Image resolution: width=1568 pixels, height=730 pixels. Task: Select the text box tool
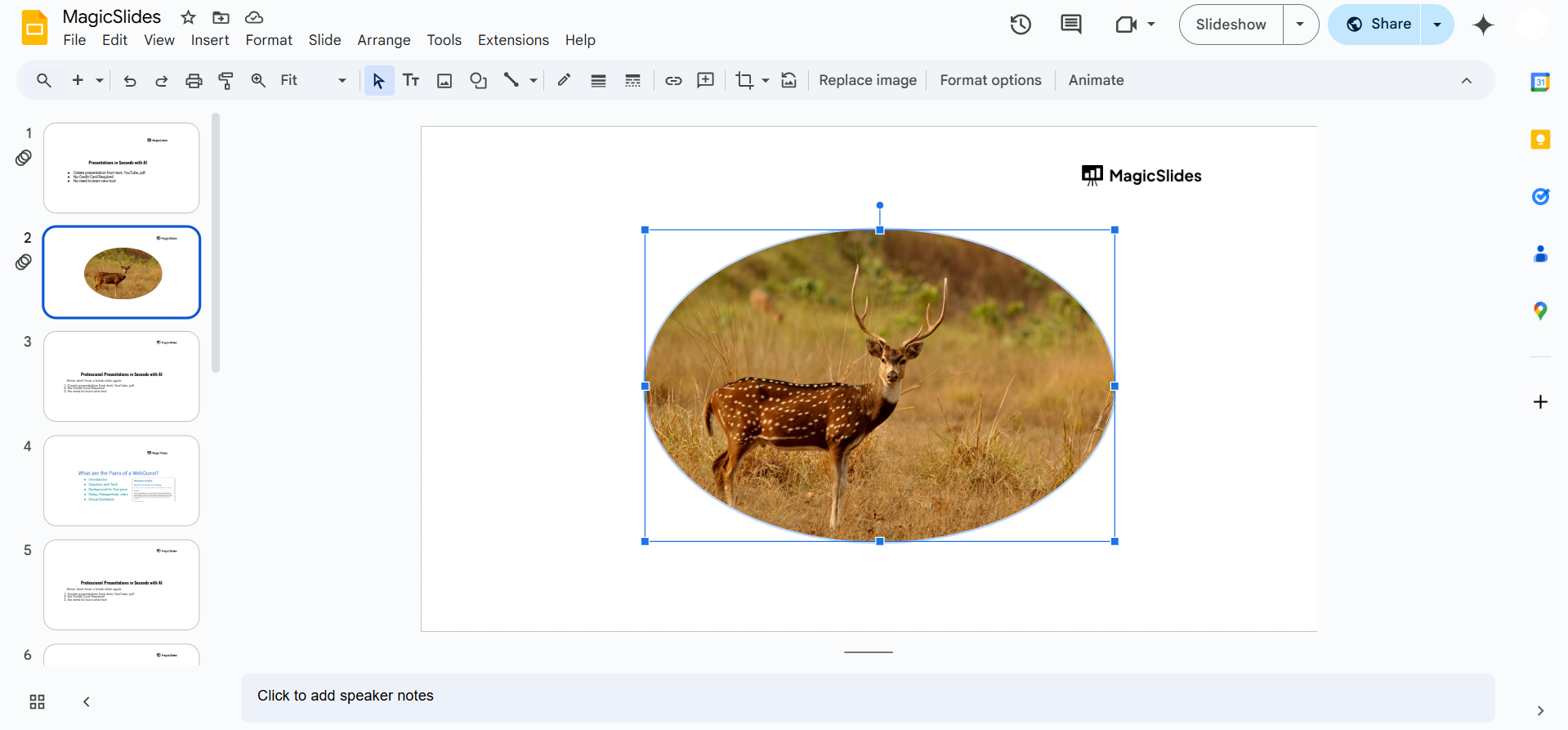(x=411, y=80)
